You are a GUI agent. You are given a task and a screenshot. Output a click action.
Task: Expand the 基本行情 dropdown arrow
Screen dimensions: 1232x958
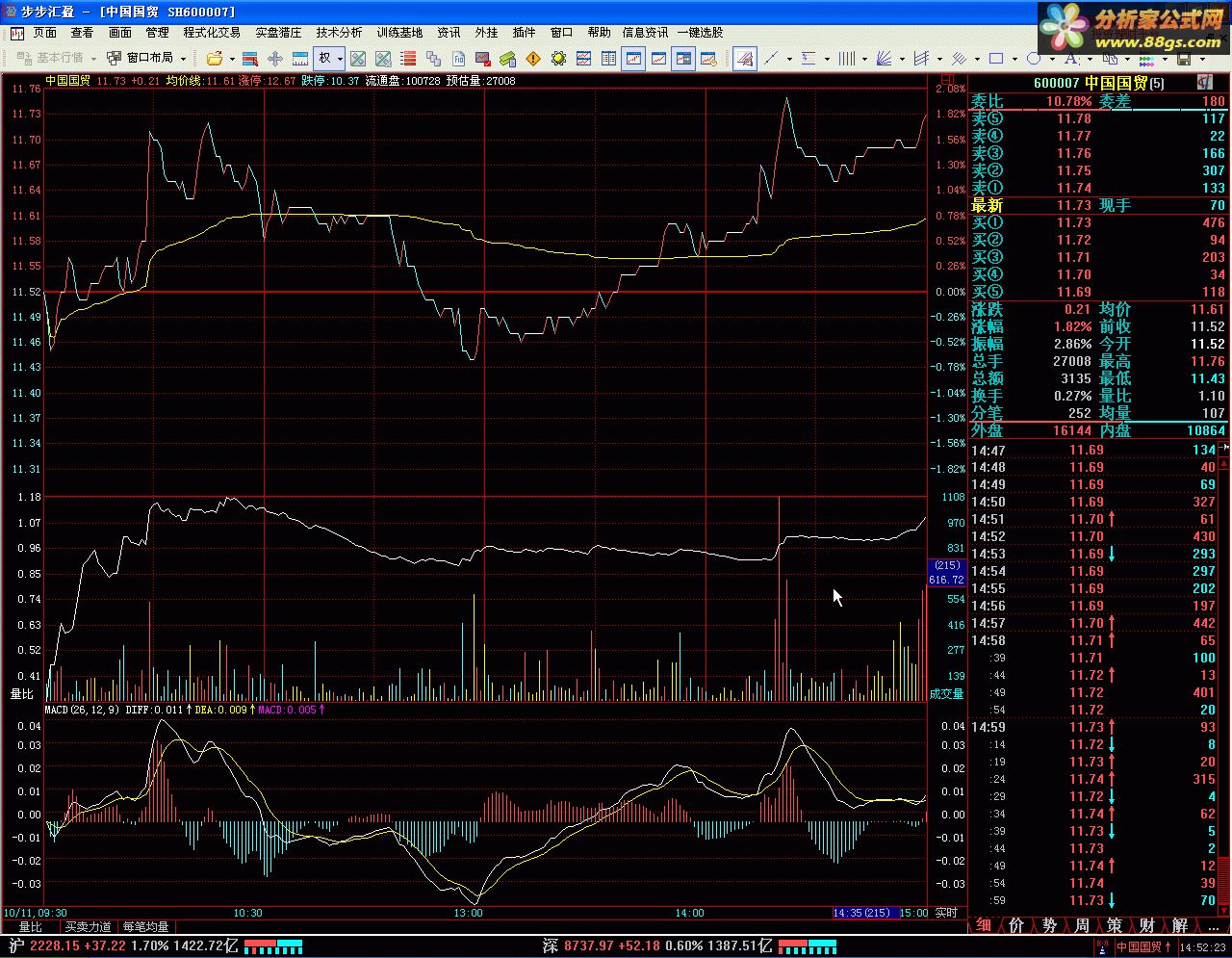93,59
